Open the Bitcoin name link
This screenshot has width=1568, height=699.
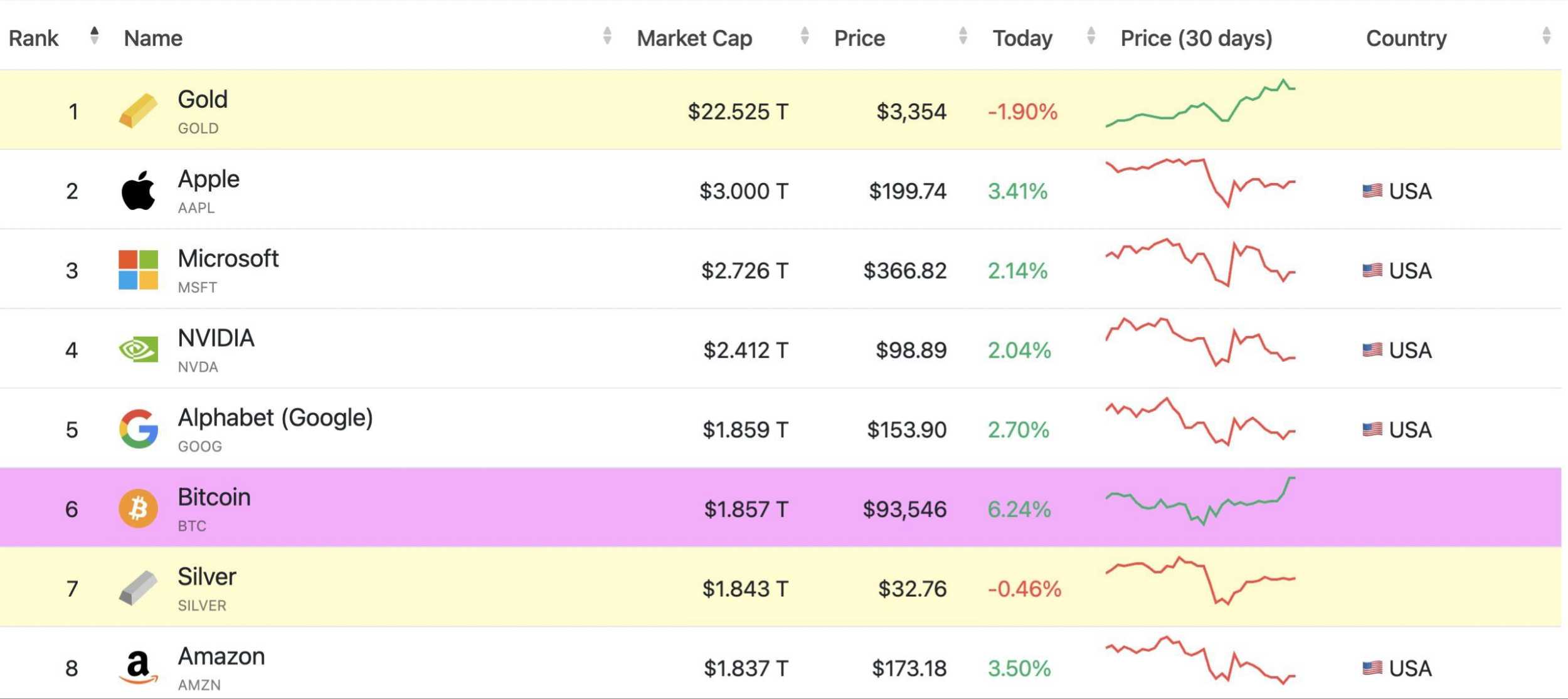pos(214,497)
